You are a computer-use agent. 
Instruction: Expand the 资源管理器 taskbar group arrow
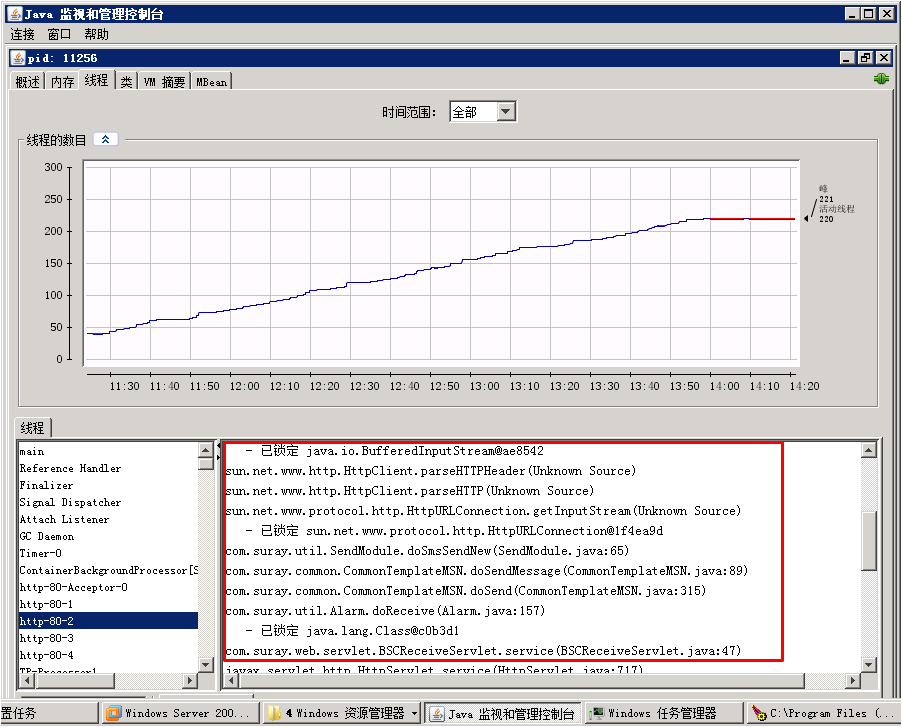coord(415,714)
